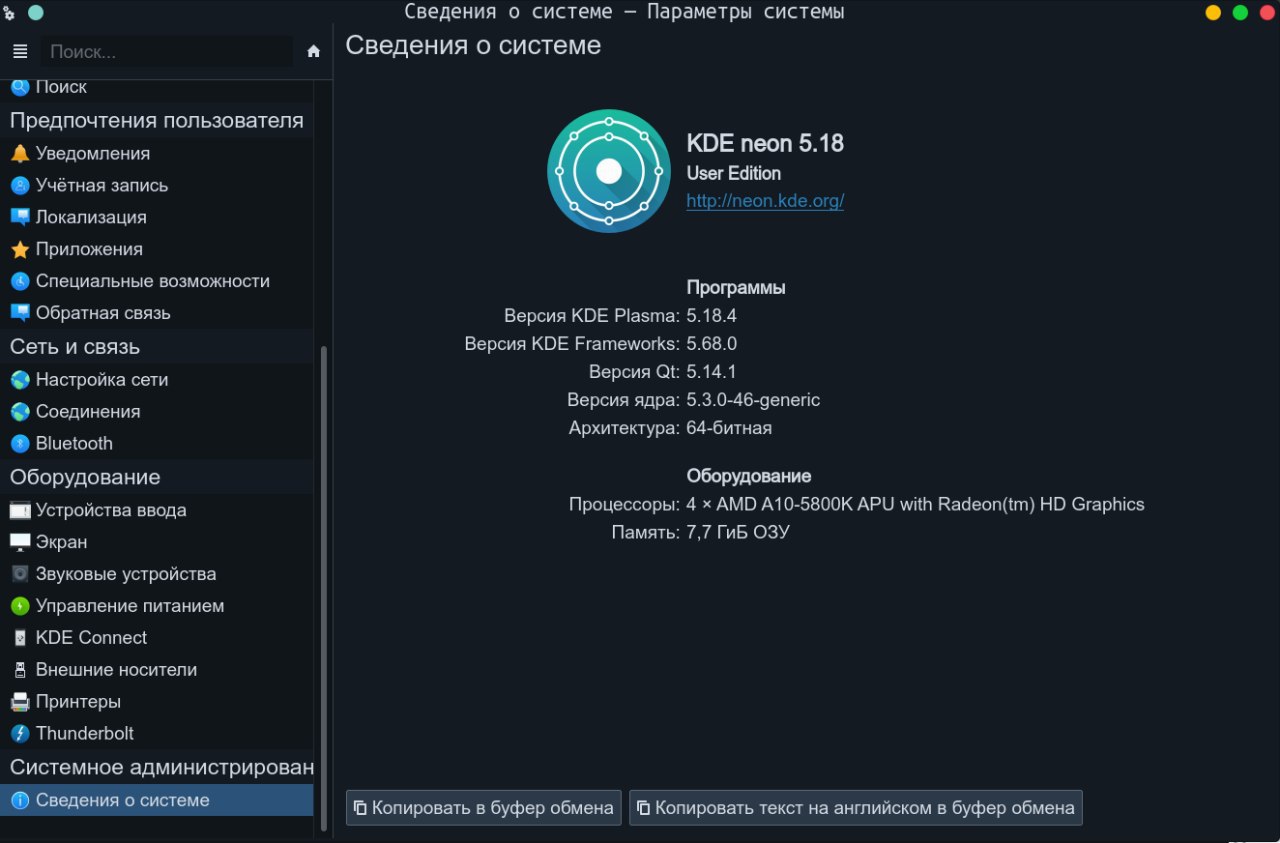The width and height of the screenshot is (1280, 843).
Task: Click the keyboard icon for Устройства ввода
Action: [20, 510]
